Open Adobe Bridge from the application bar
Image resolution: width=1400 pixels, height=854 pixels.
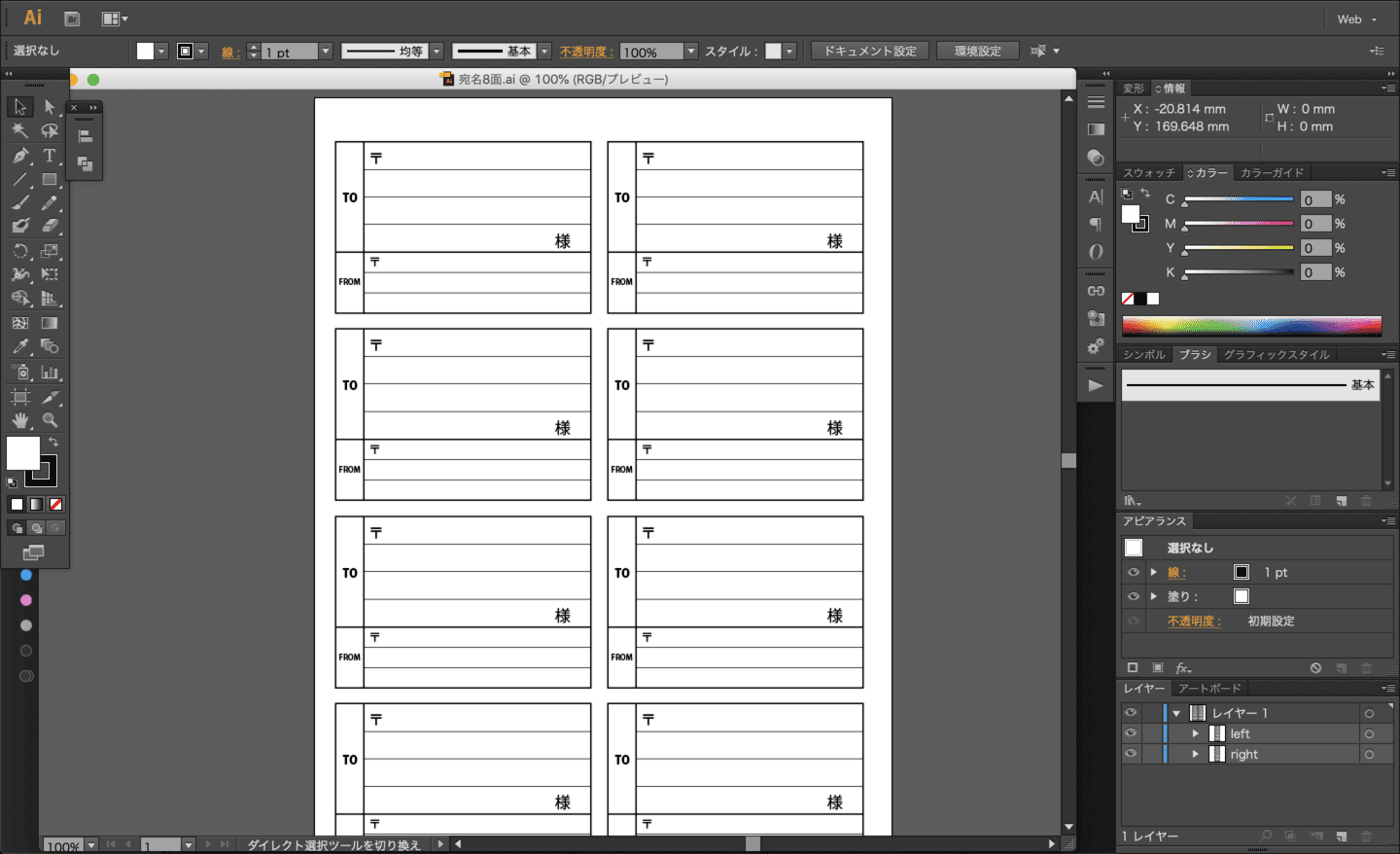tap(70, 18)
